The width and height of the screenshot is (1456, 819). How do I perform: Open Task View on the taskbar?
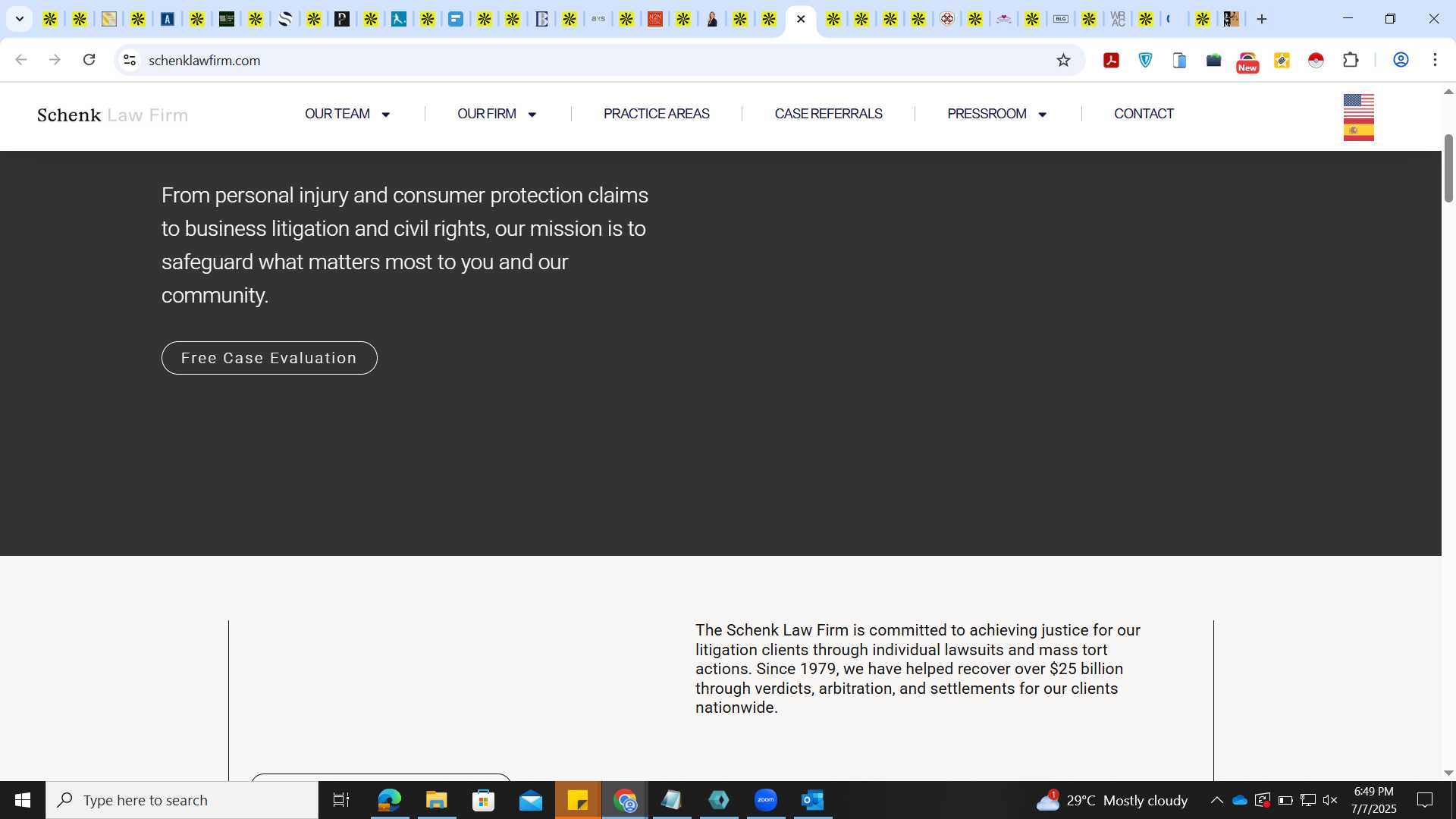pyautogui.click(x=341, y=800)
